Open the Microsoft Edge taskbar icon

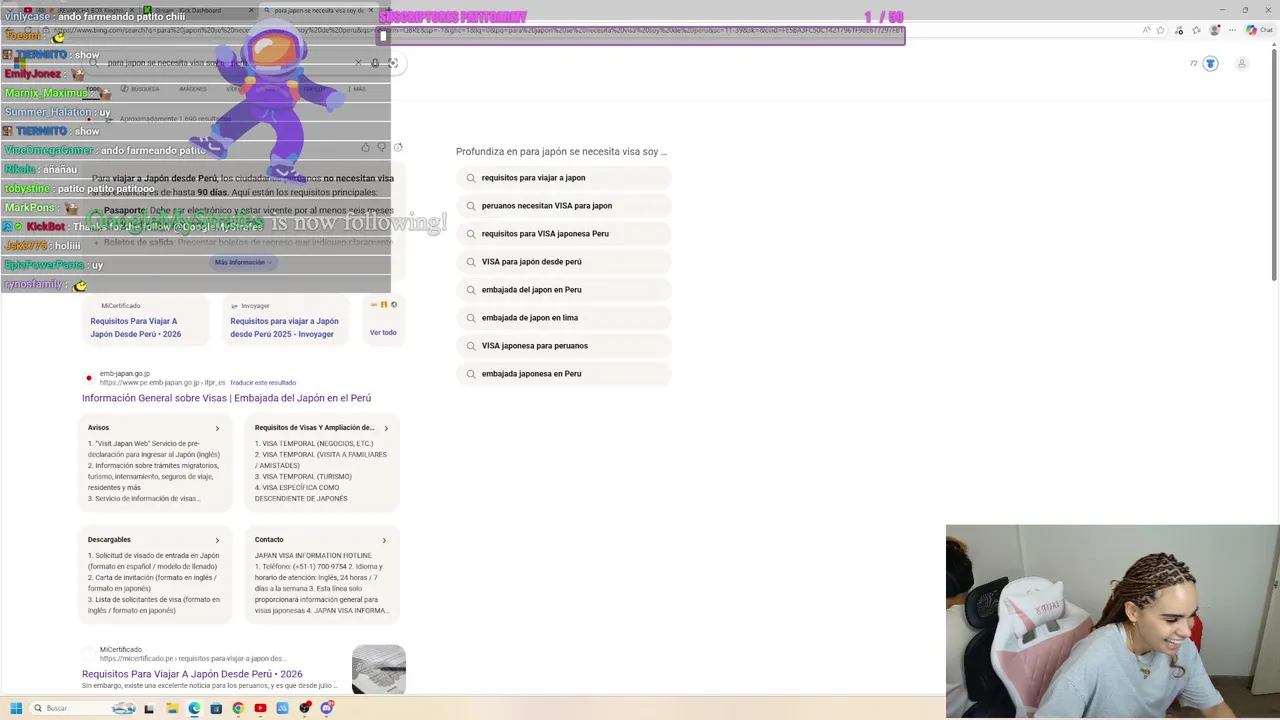point(194,708)
